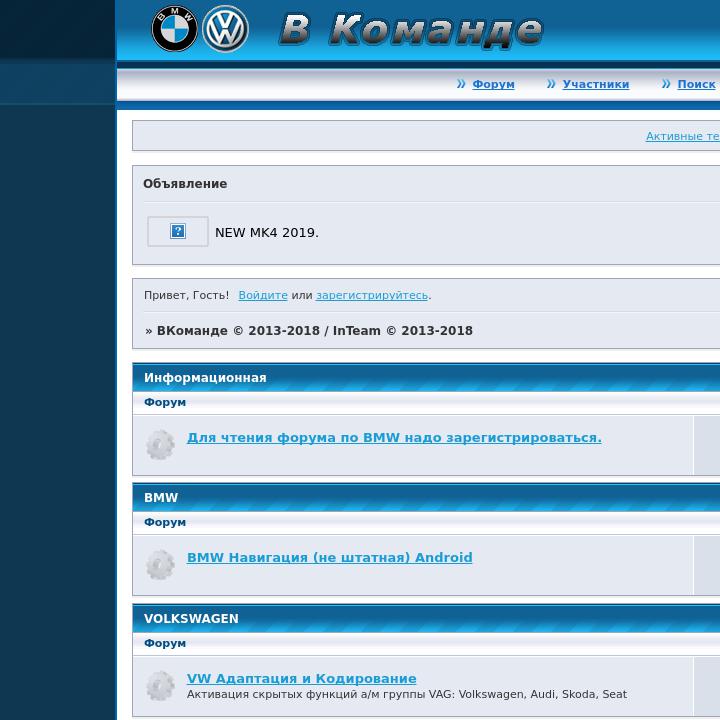Click the VOLKSWAGEN category header
This screenshot has height=720, width=720.
pos(191,619)
